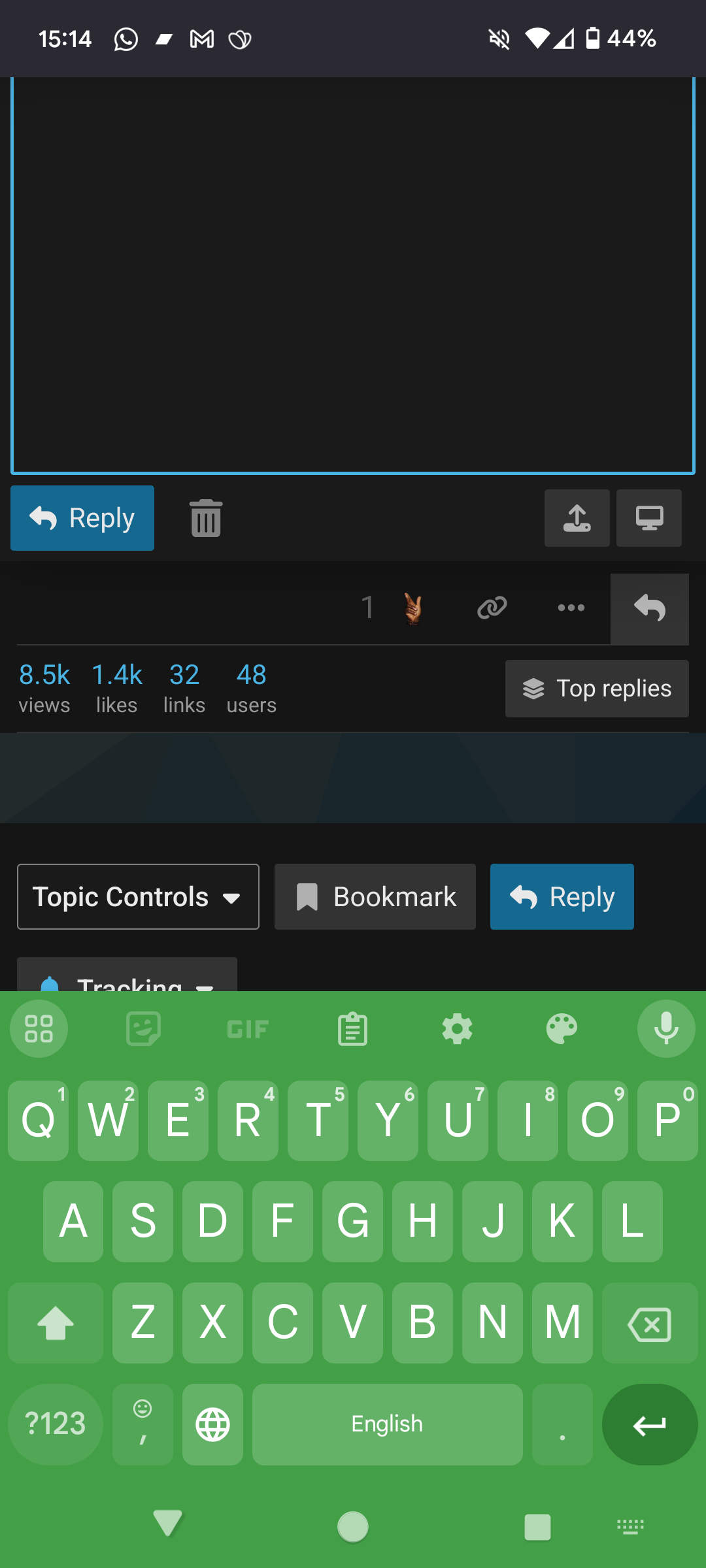Image resolution: width=706 pixels, height=1568 pixels.
Task: Toggle the preview monitor icon
Action: (x=649, y=518)
